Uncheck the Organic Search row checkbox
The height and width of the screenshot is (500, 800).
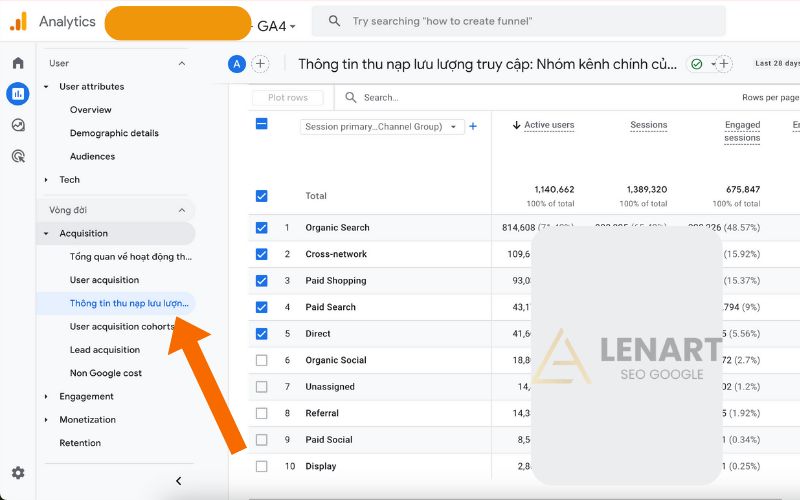click(x=262, y=228)
